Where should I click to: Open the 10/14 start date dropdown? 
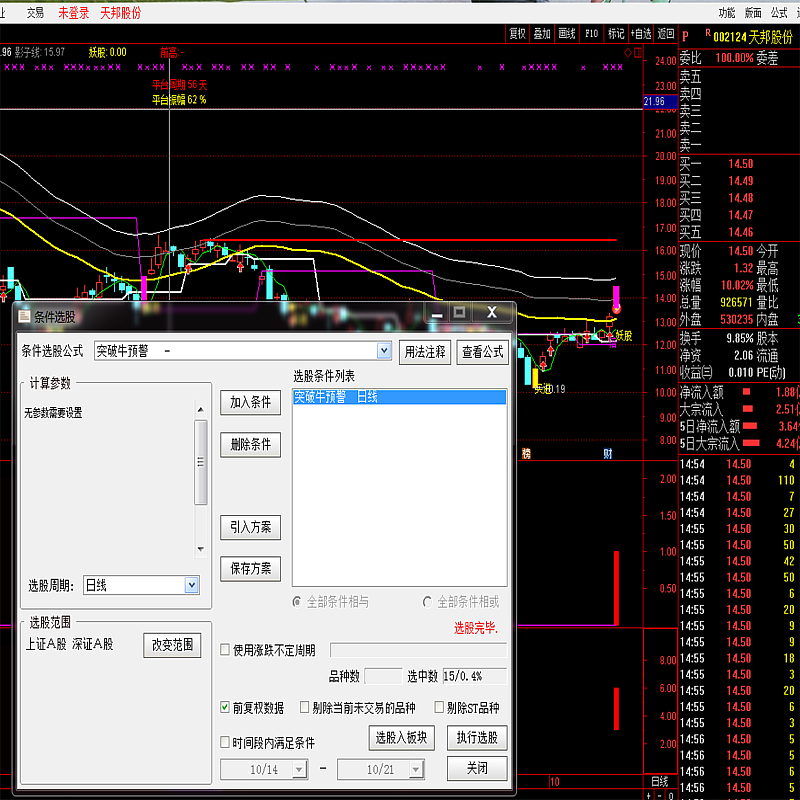pos(300,770)
